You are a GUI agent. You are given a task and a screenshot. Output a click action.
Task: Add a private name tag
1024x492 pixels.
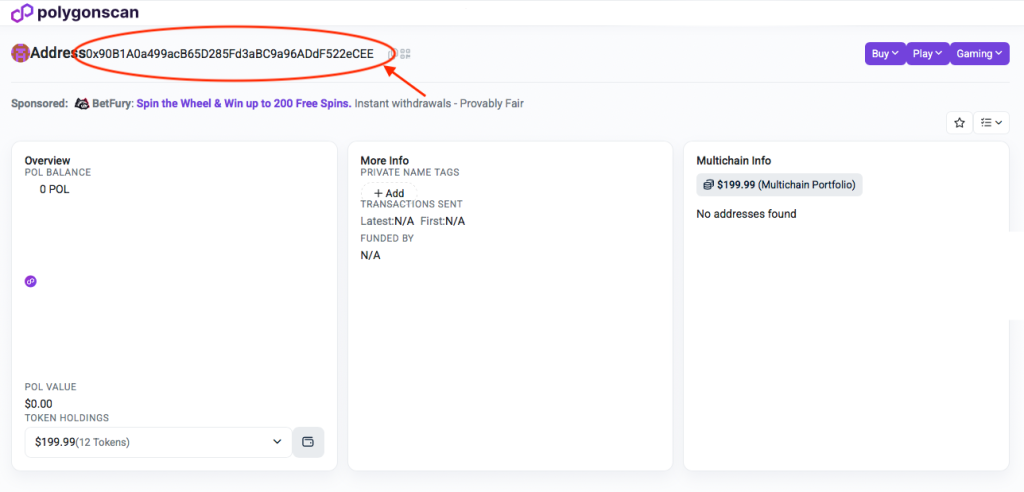pos(389,193)
